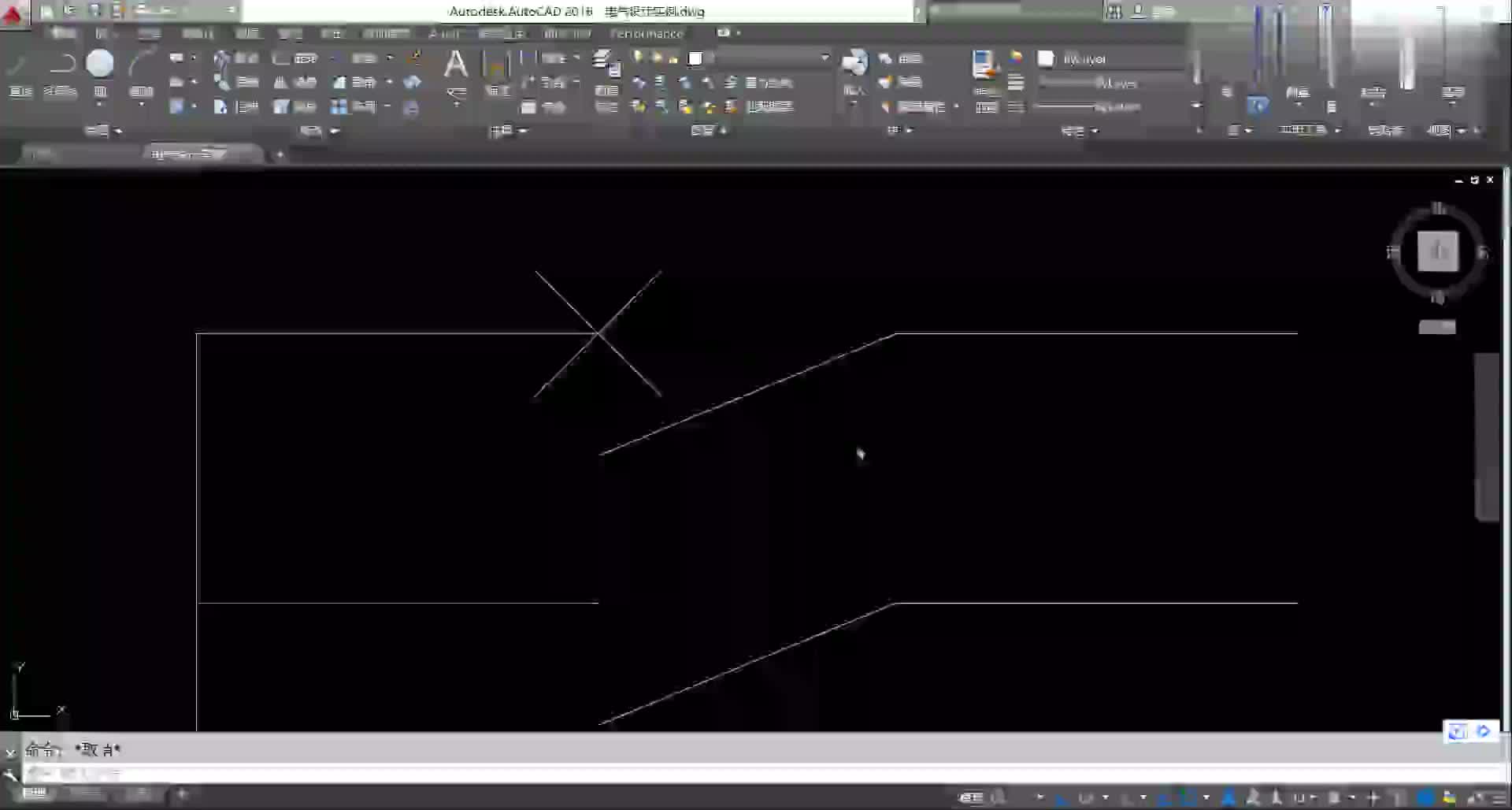1512x810 pixels.
Task: Click the wrench customize icon beside command line
Action: (x=10, y=775)
